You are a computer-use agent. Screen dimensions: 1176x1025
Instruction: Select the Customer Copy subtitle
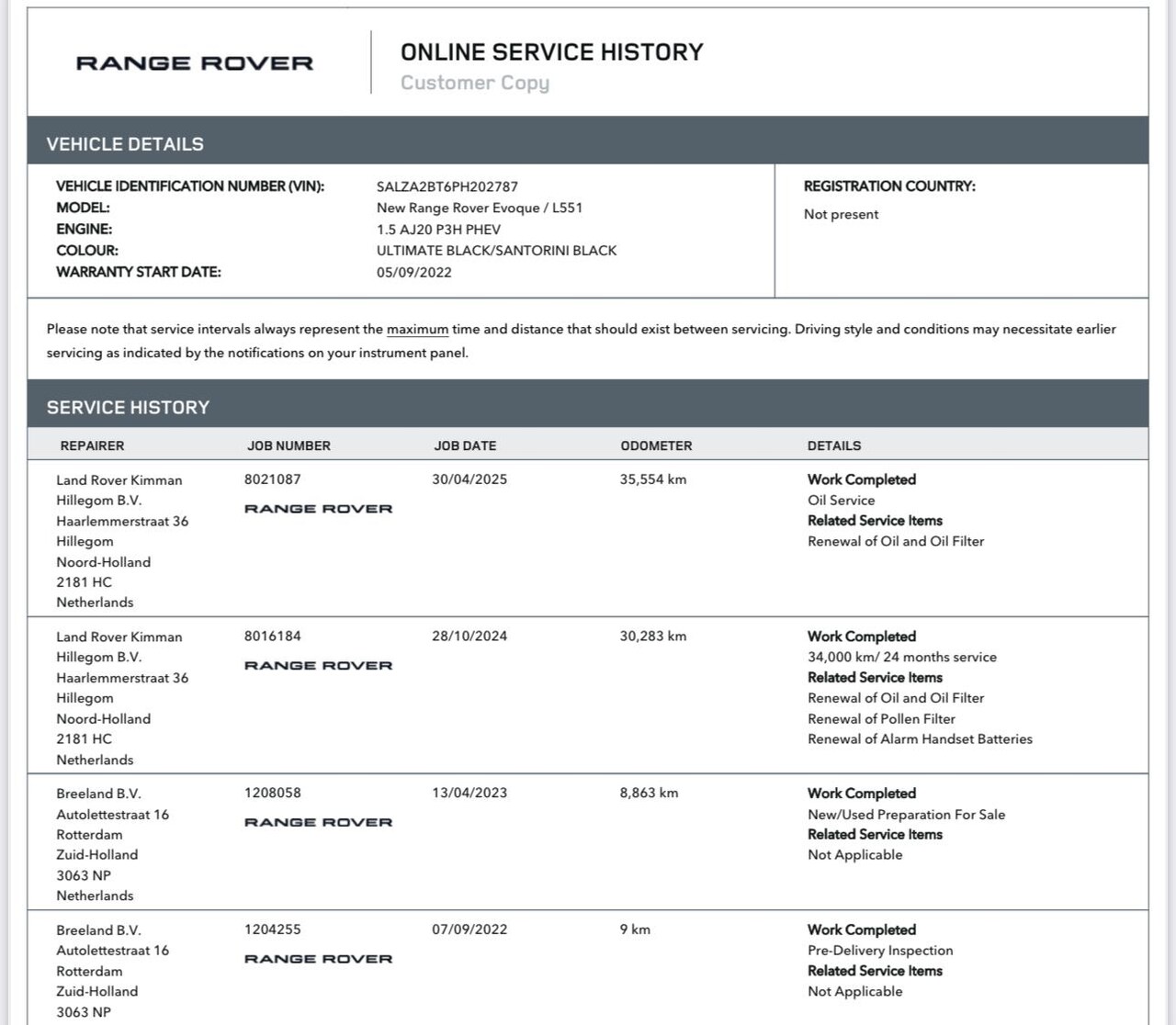pyautogui.click(x=475, y=83)
